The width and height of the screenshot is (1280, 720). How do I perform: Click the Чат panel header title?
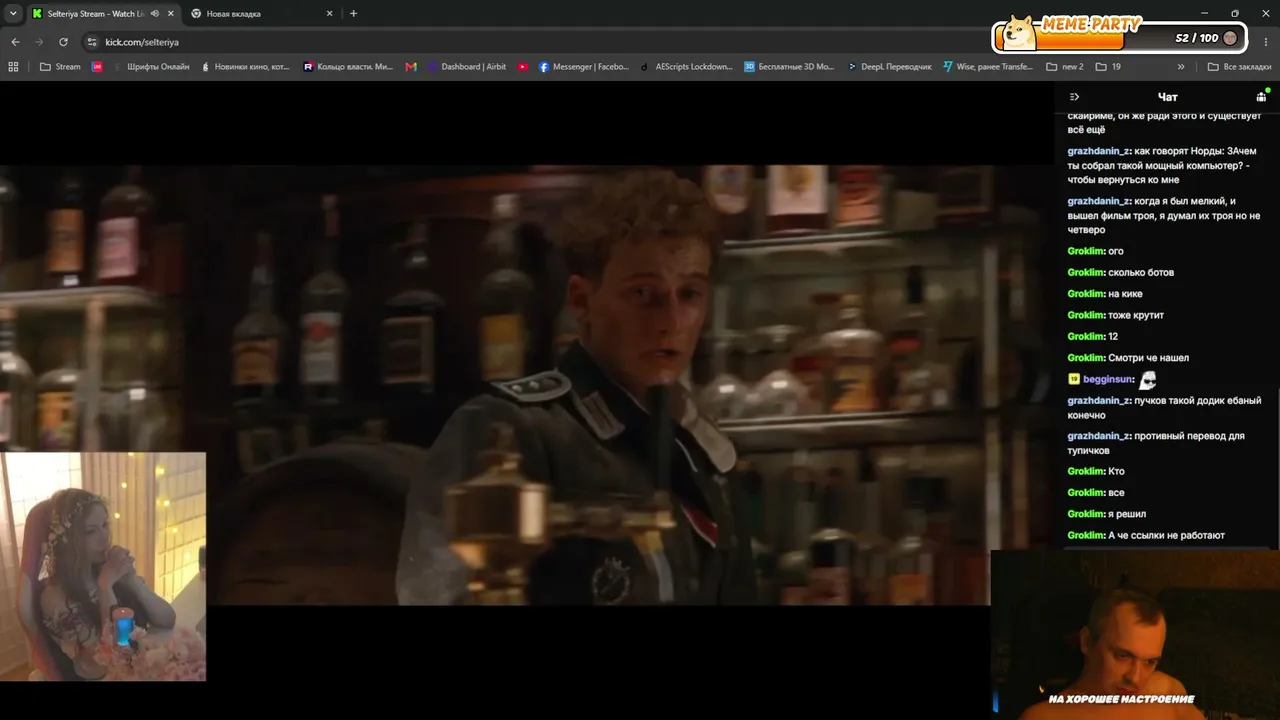pos(1167,97)
